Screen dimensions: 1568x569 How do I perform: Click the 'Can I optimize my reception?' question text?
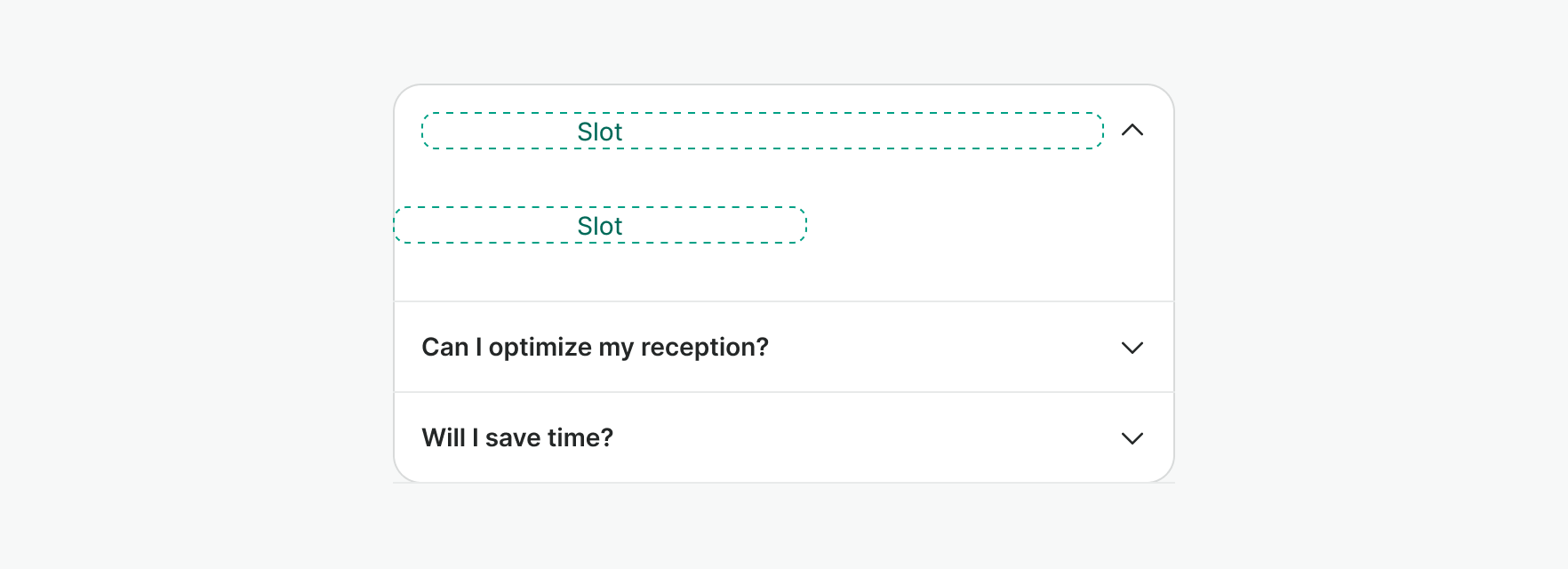(595, 348)
